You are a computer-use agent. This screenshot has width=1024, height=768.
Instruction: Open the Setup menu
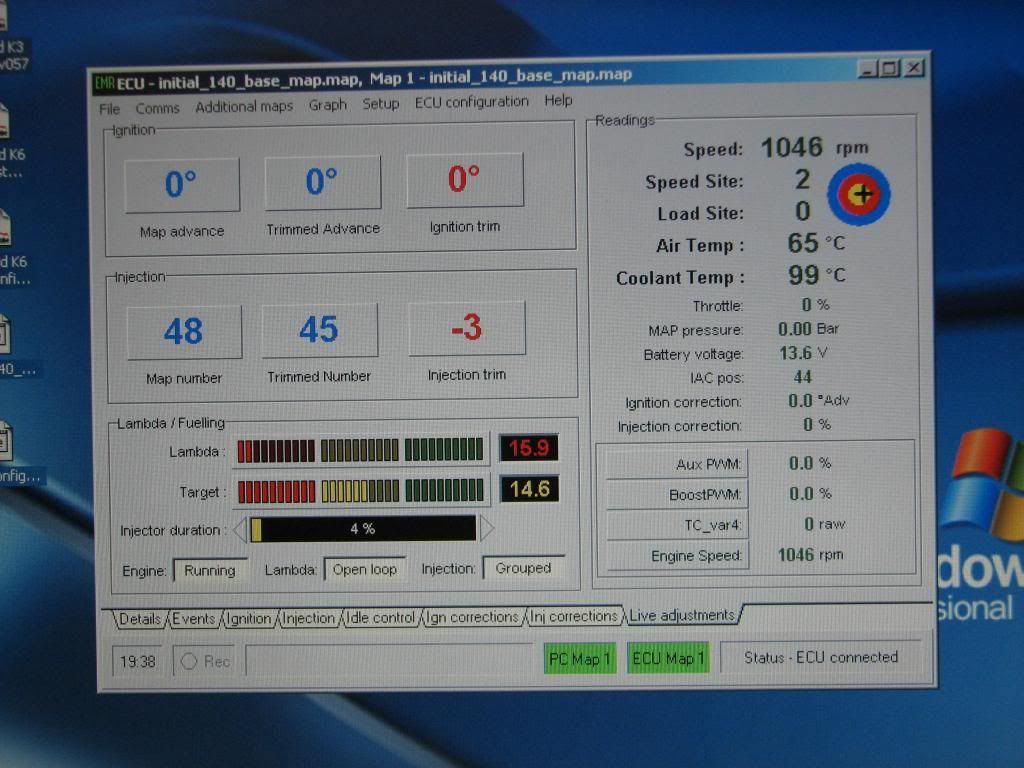coord(381,103)
